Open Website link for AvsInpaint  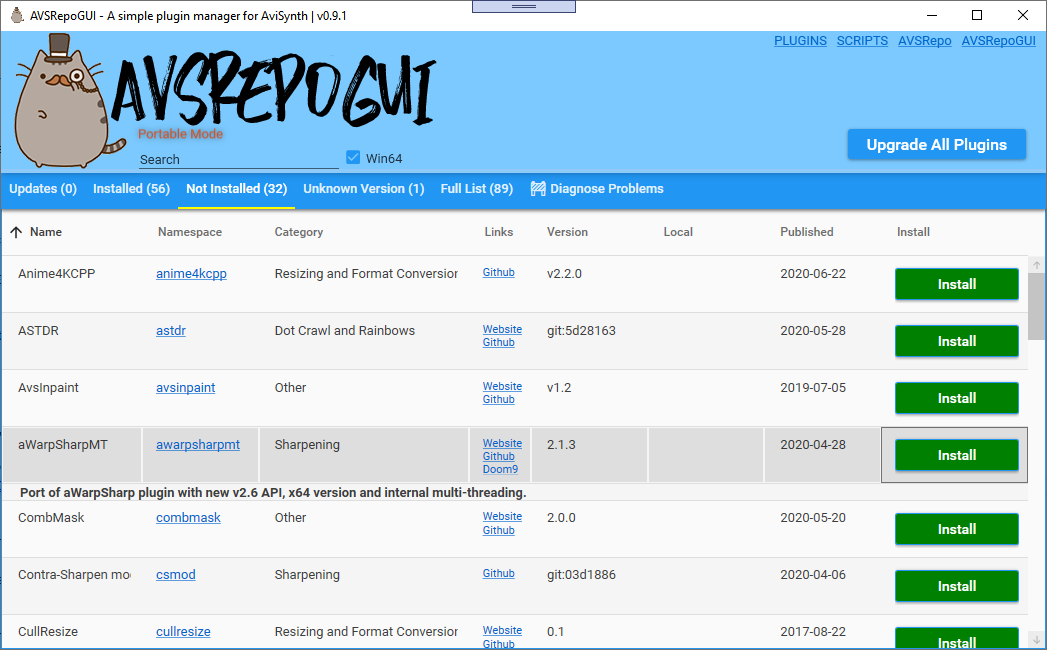click(x=502, y=386)
